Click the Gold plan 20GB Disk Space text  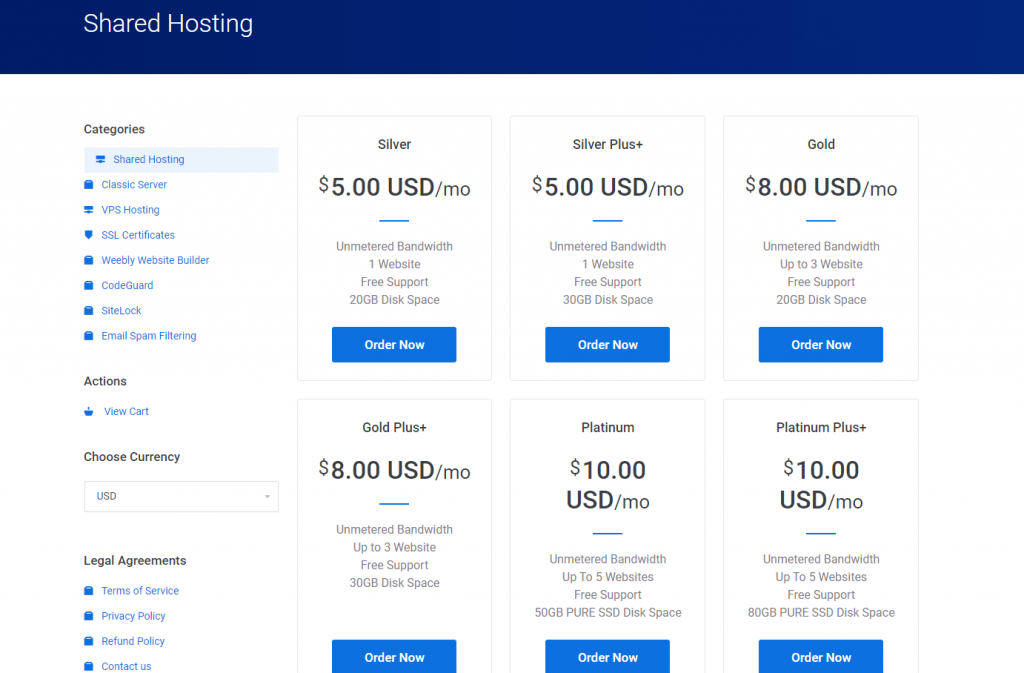(821, 300)
